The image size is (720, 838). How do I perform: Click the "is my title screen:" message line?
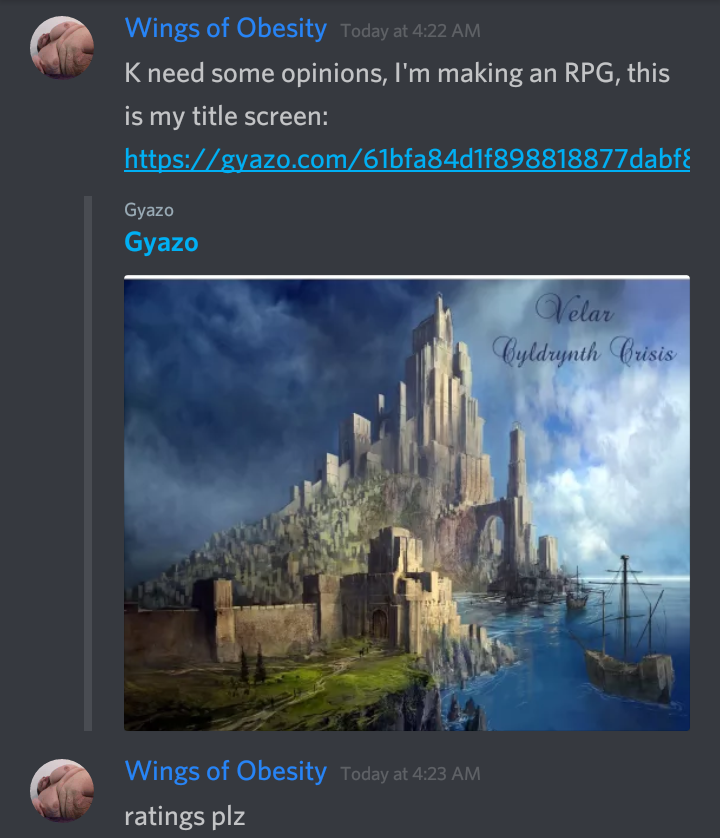pyautogui.click(x=226, y=116)
